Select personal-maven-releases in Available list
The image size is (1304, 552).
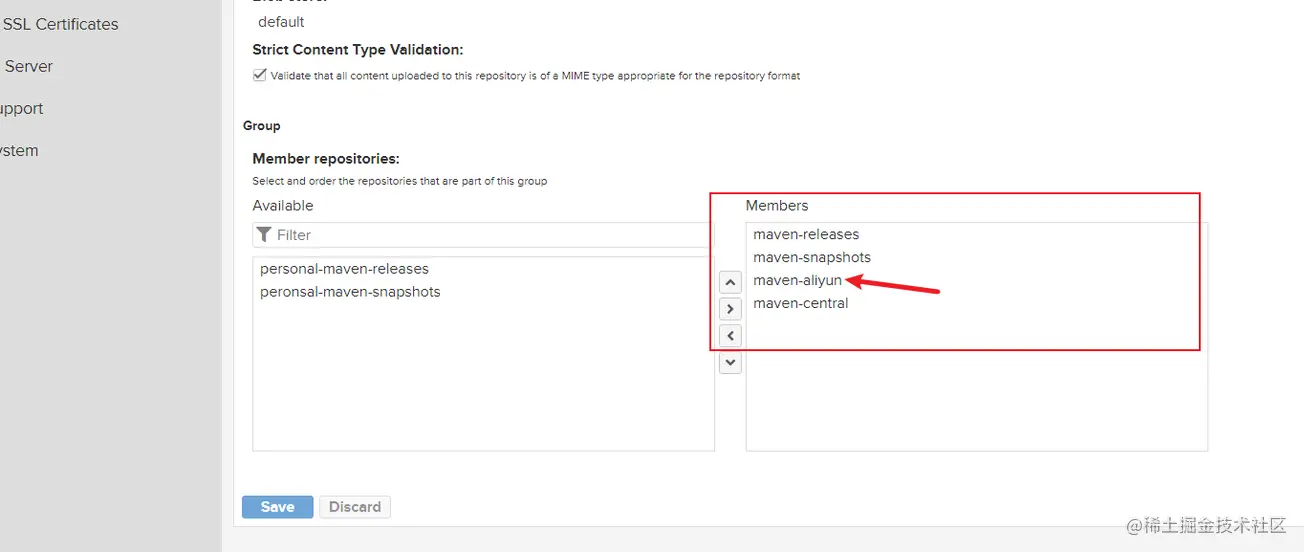(x=344, y=269)
